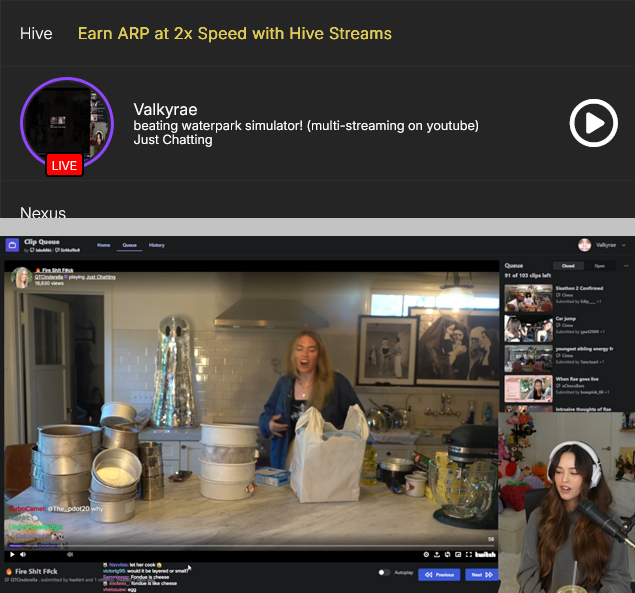Go to the Home tab
Screen dimensions: 635x593
click(x=103, y=245)
